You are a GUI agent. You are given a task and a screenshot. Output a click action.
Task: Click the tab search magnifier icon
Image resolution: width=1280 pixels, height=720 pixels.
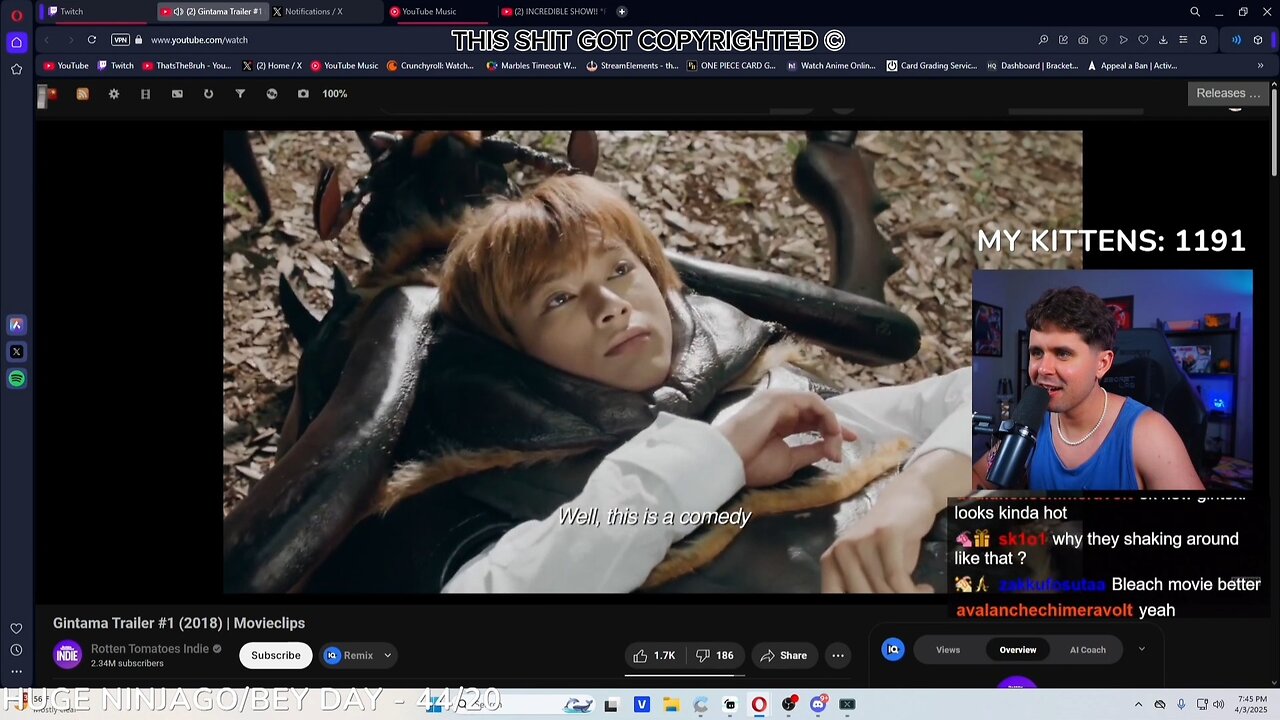pyautogui.click(x=1195, y=12)
